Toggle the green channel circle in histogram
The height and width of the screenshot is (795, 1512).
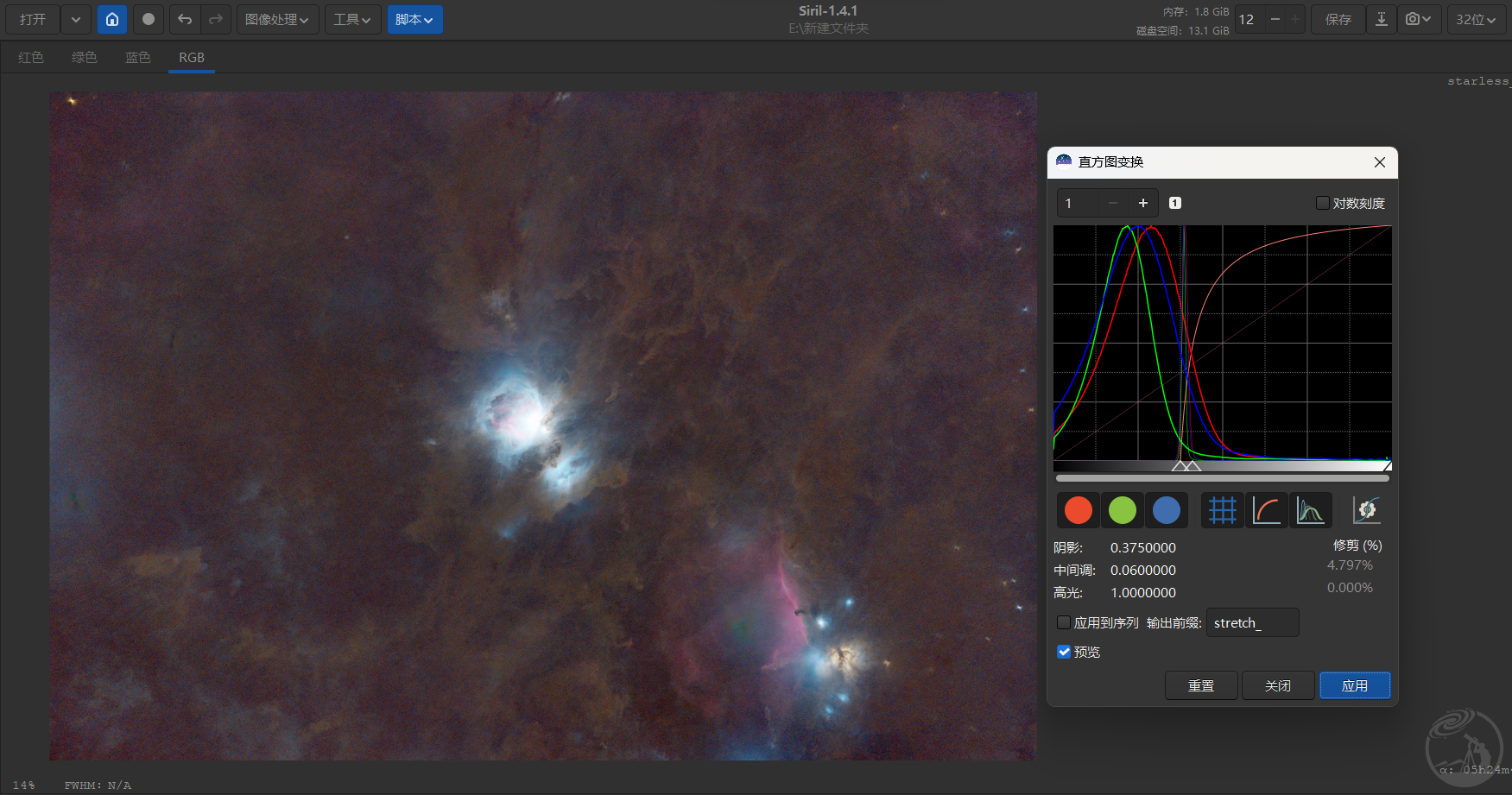(x=1122, y=510)
